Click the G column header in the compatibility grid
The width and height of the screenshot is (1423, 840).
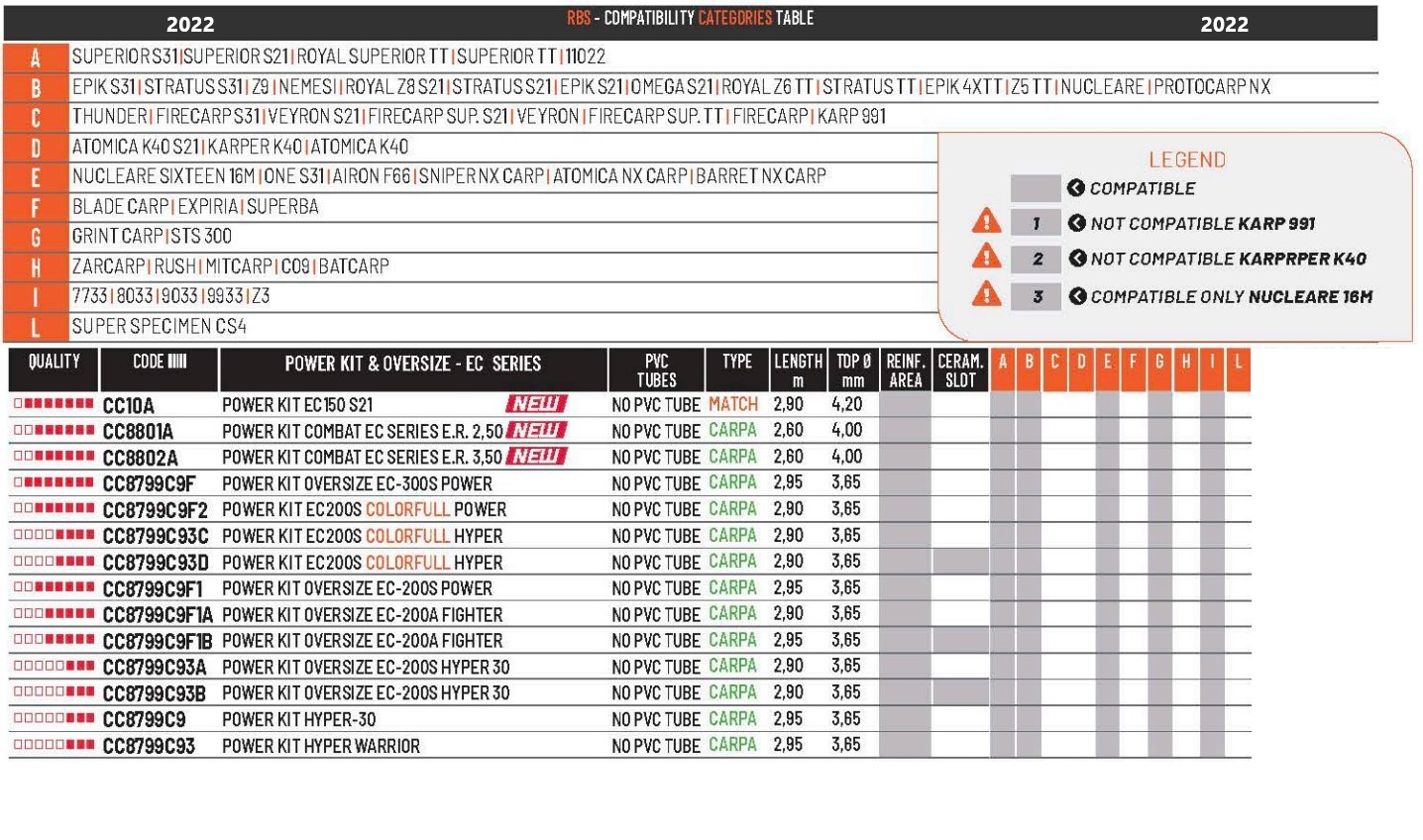pos(1159,368)
